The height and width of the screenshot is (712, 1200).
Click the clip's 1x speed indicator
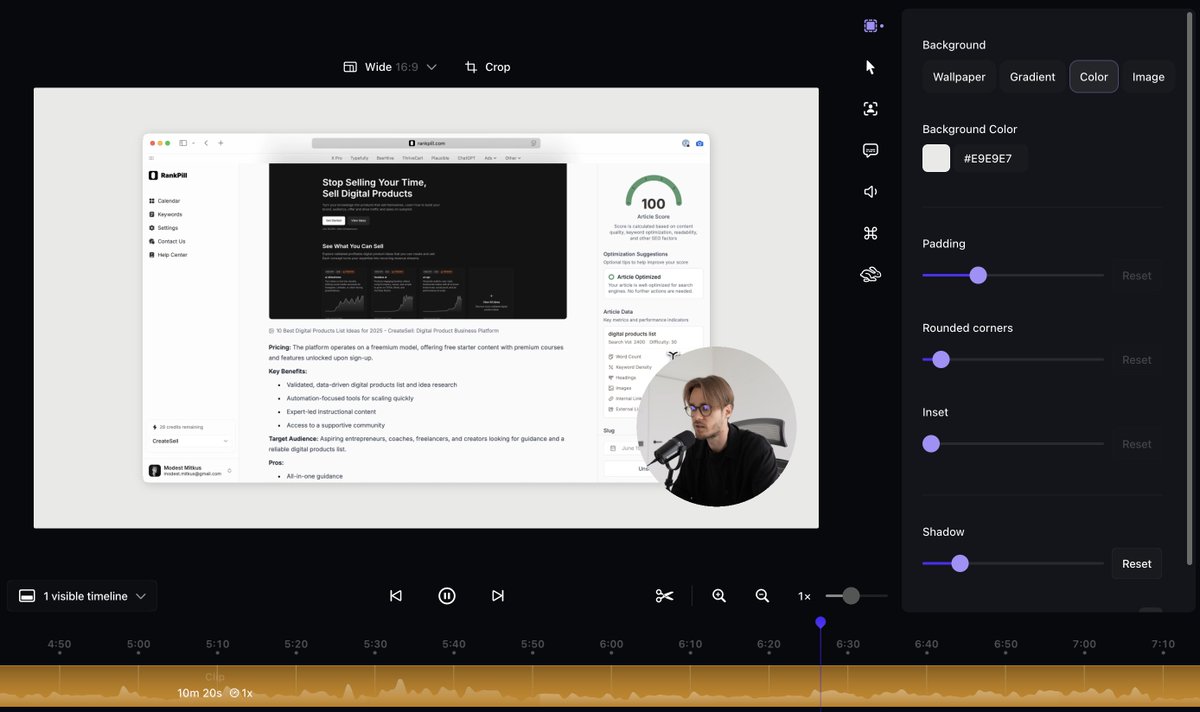[x=241, y=693]
